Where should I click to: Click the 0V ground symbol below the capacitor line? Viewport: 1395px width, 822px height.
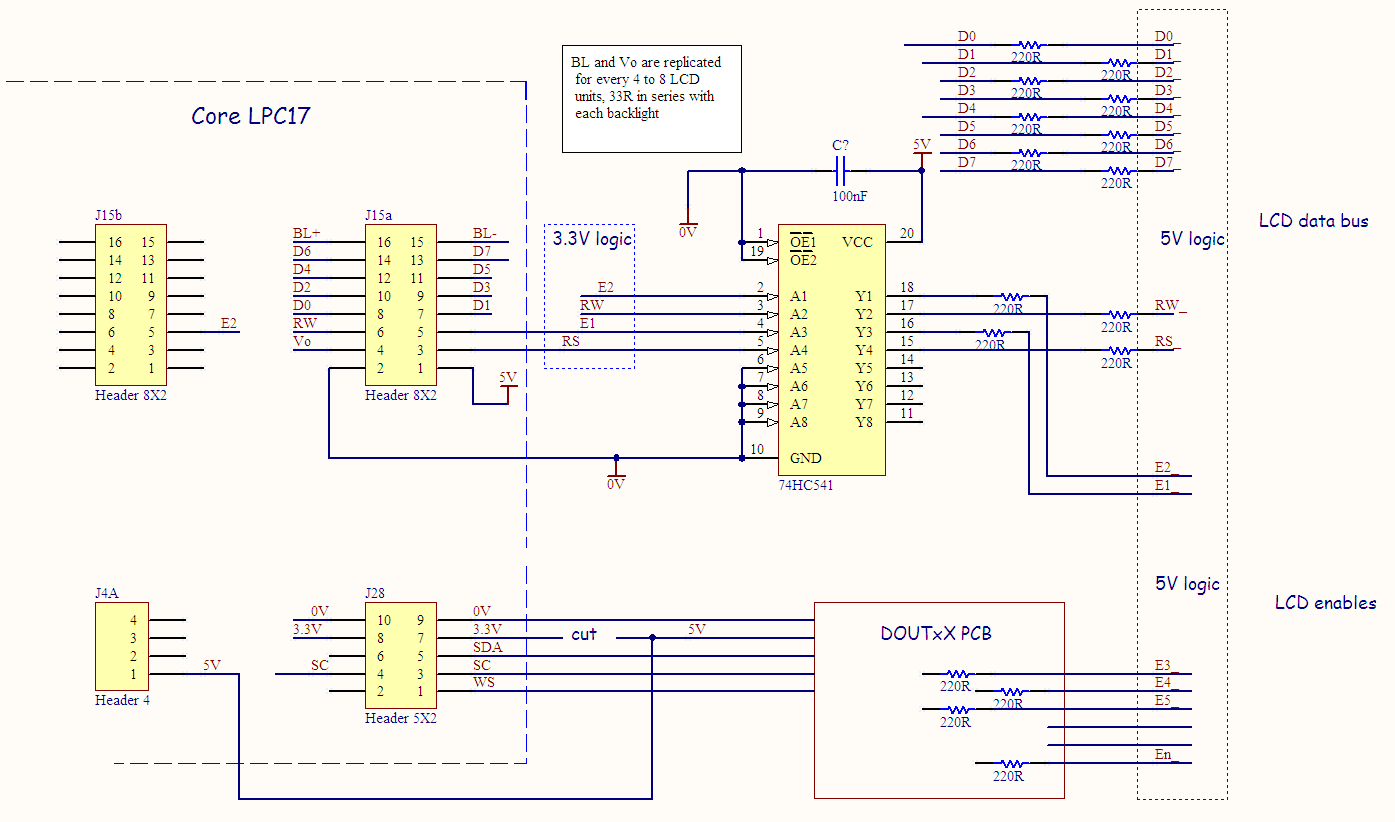(x=688, y=228)
